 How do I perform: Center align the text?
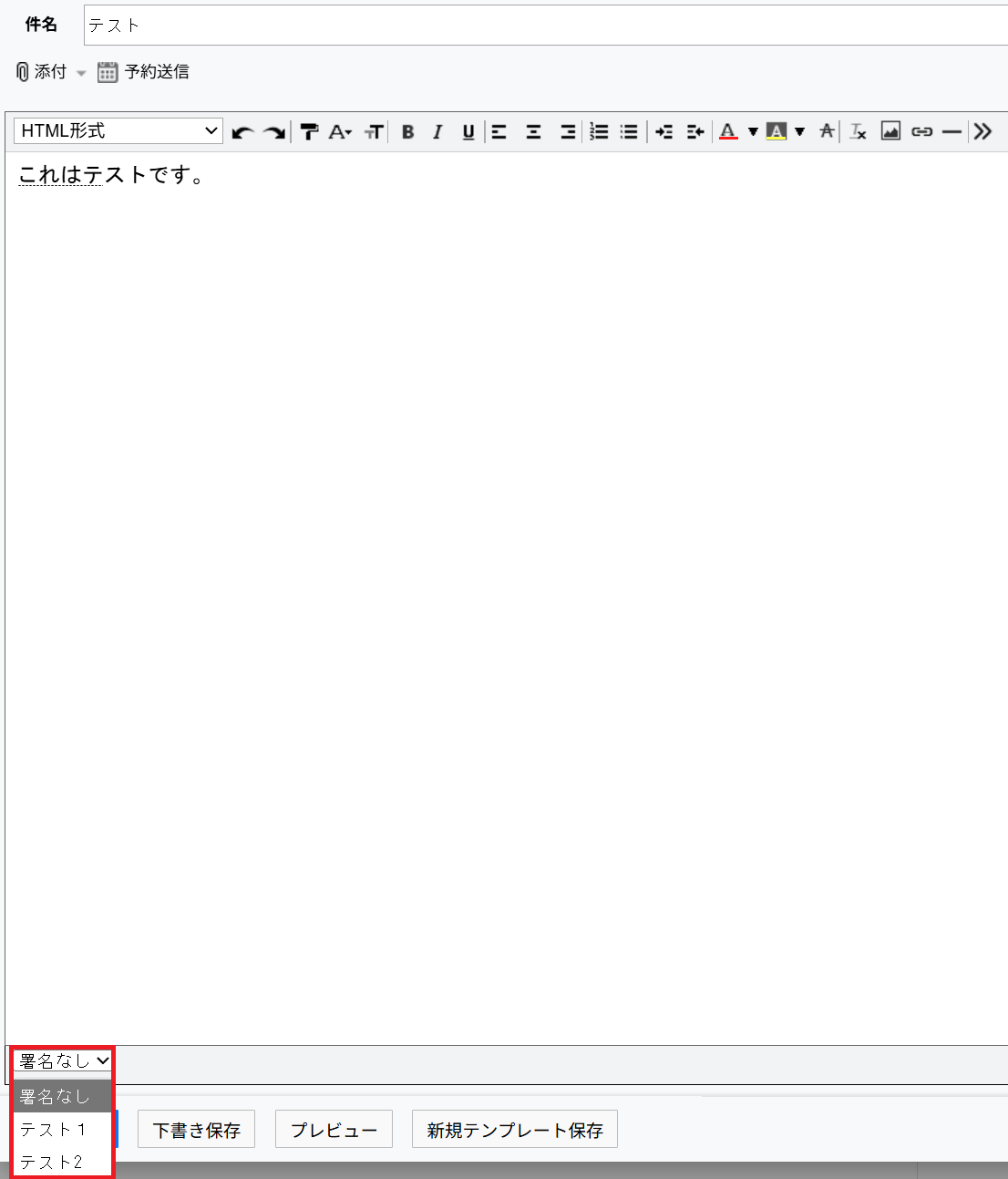point(533,131)
